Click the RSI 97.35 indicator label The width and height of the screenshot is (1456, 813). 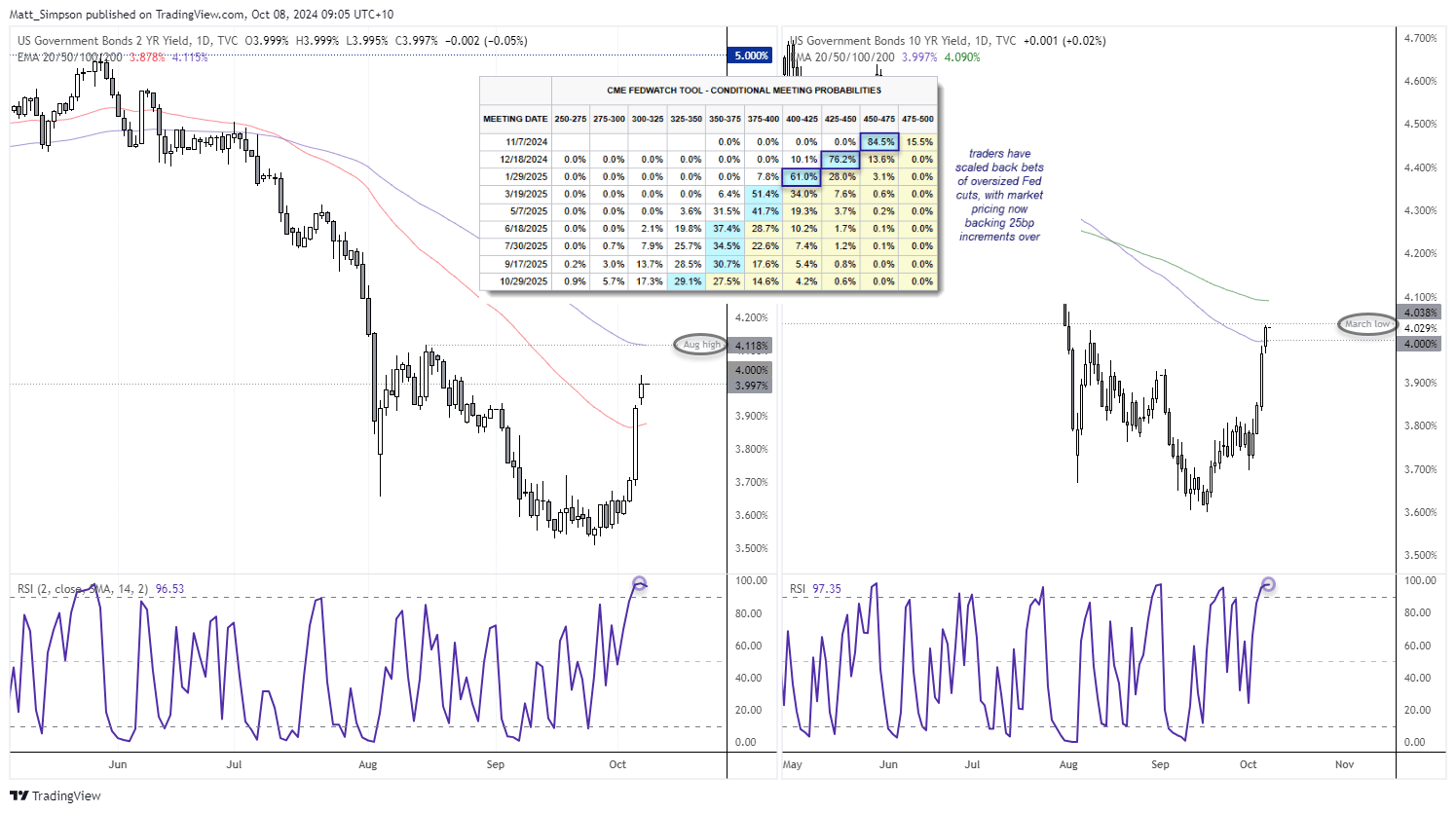816,589
